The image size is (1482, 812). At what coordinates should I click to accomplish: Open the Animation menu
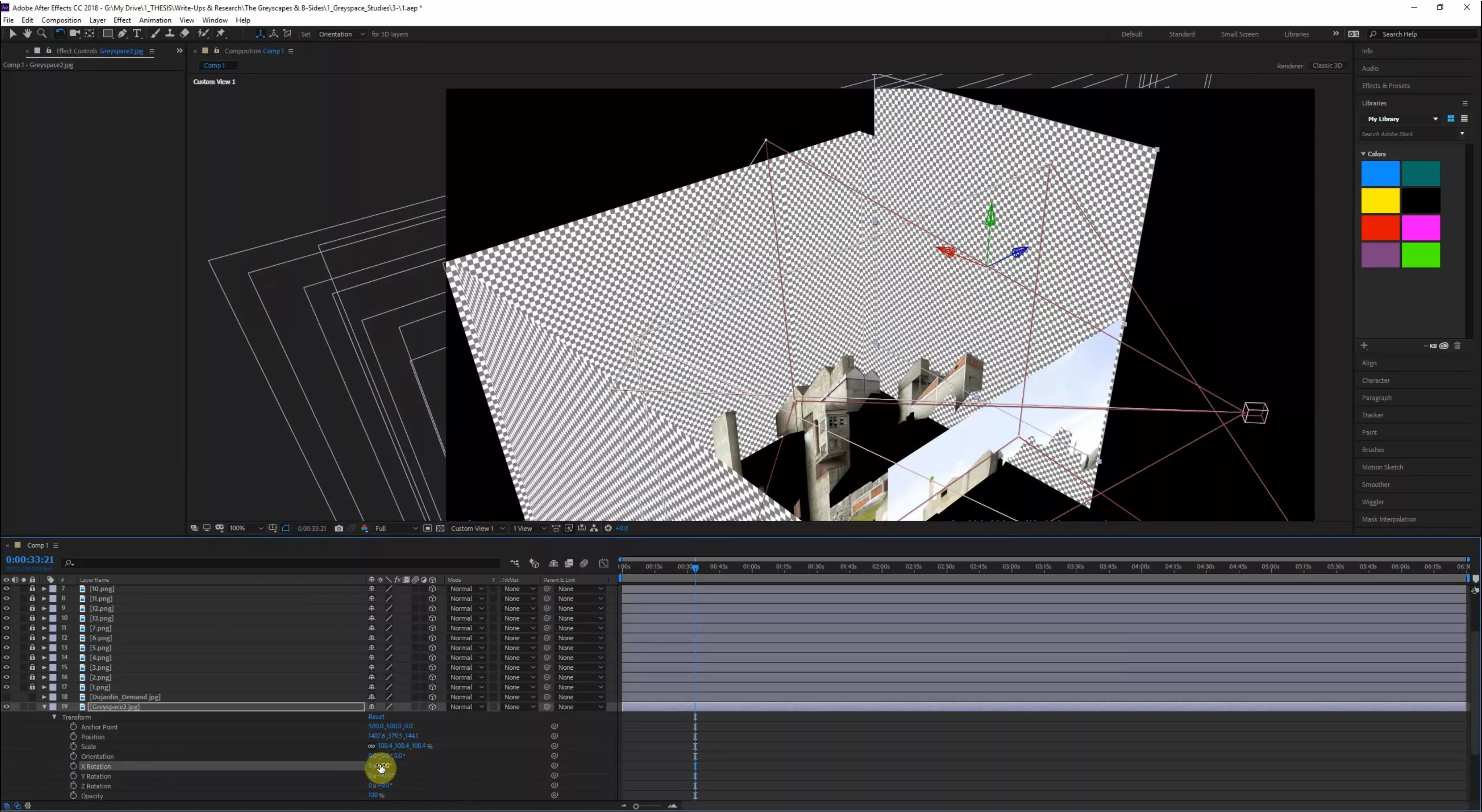coord(155,20)
